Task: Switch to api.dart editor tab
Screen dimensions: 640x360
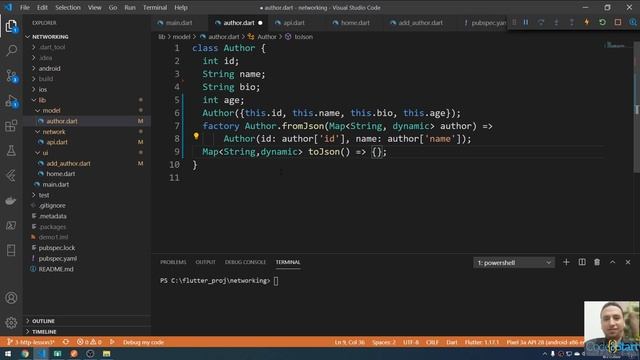Action: tap(294, 23)
